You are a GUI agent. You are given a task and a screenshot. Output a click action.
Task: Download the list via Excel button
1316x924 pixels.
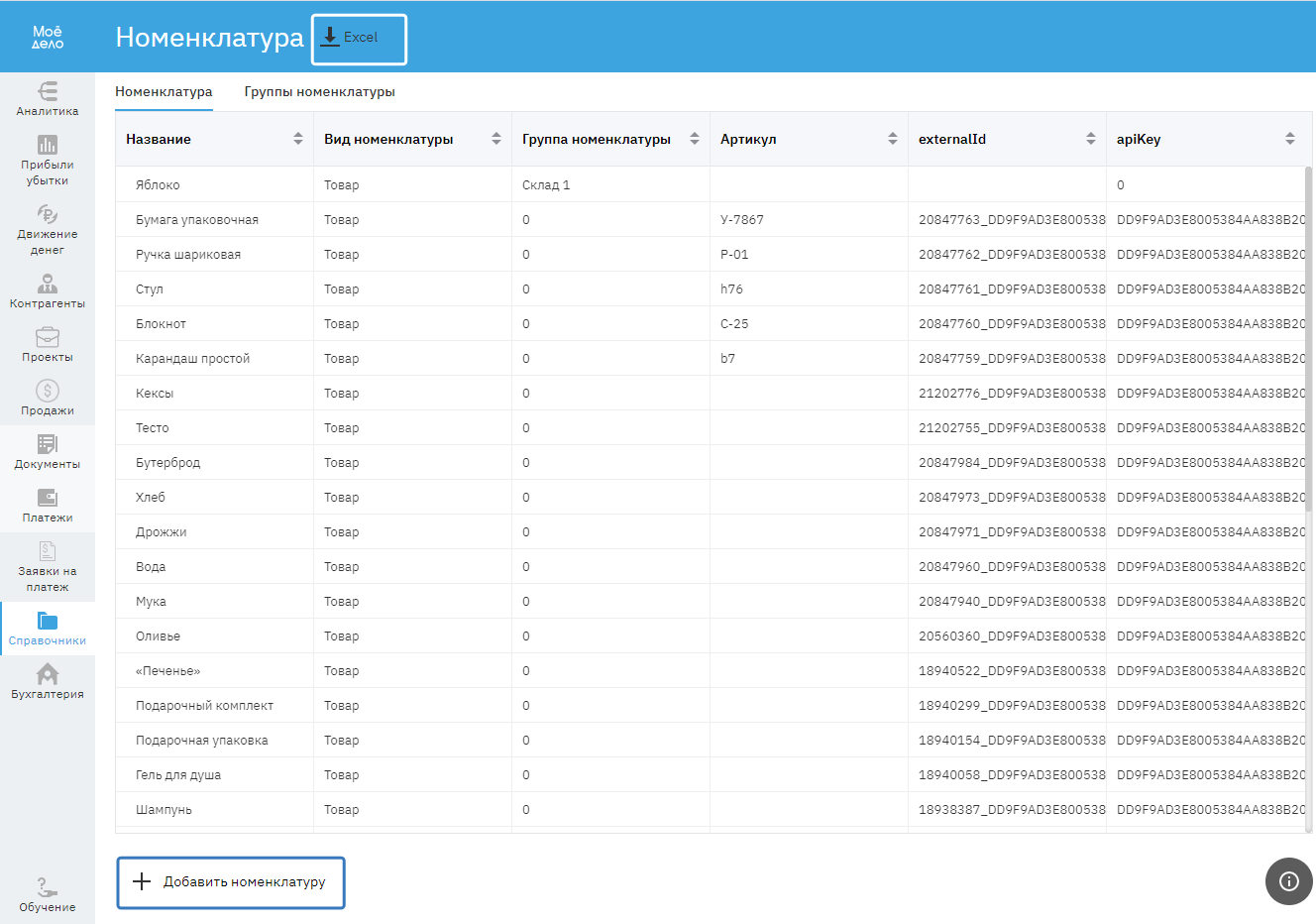pos(359,39)
